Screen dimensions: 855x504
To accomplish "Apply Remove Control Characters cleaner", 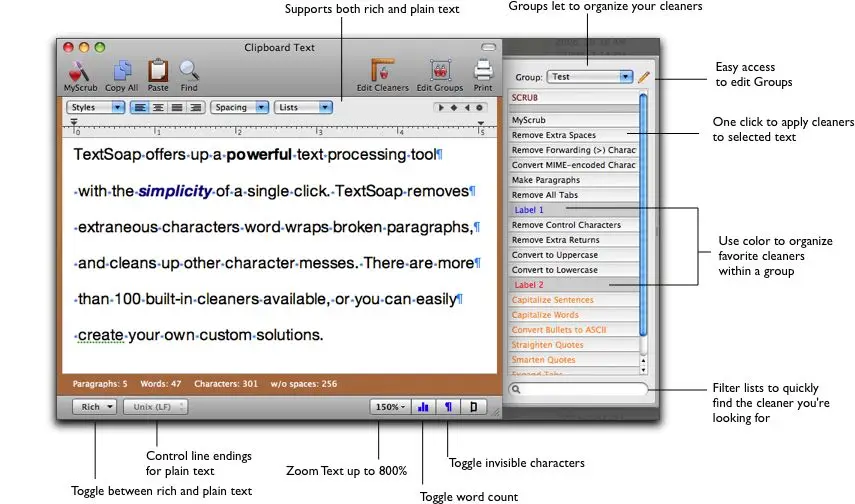I will [574, 225].
